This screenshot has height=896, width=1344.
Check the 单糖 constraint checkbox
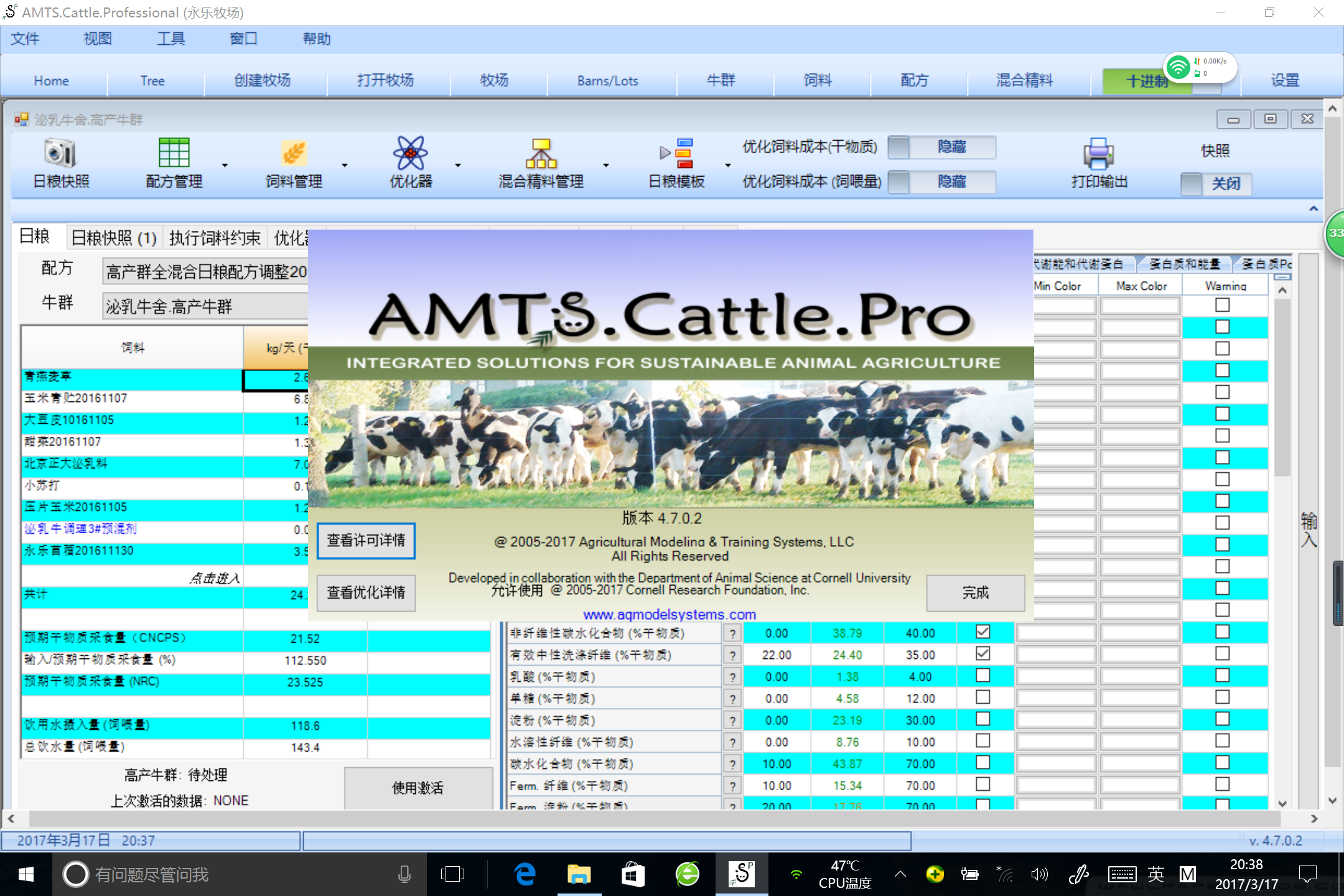[x=982, y=698]
